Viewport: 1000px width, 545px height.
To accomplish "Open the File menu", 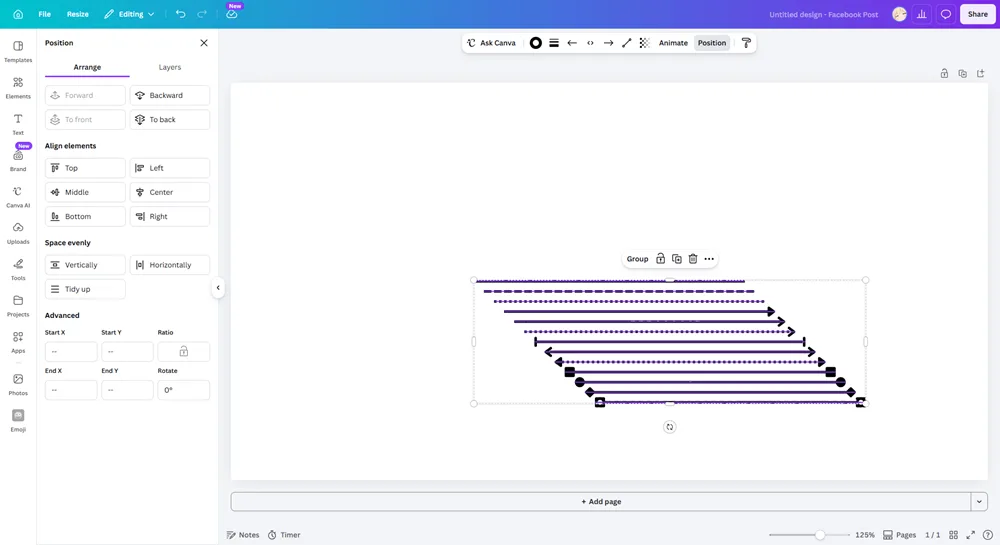I will 44,14.
